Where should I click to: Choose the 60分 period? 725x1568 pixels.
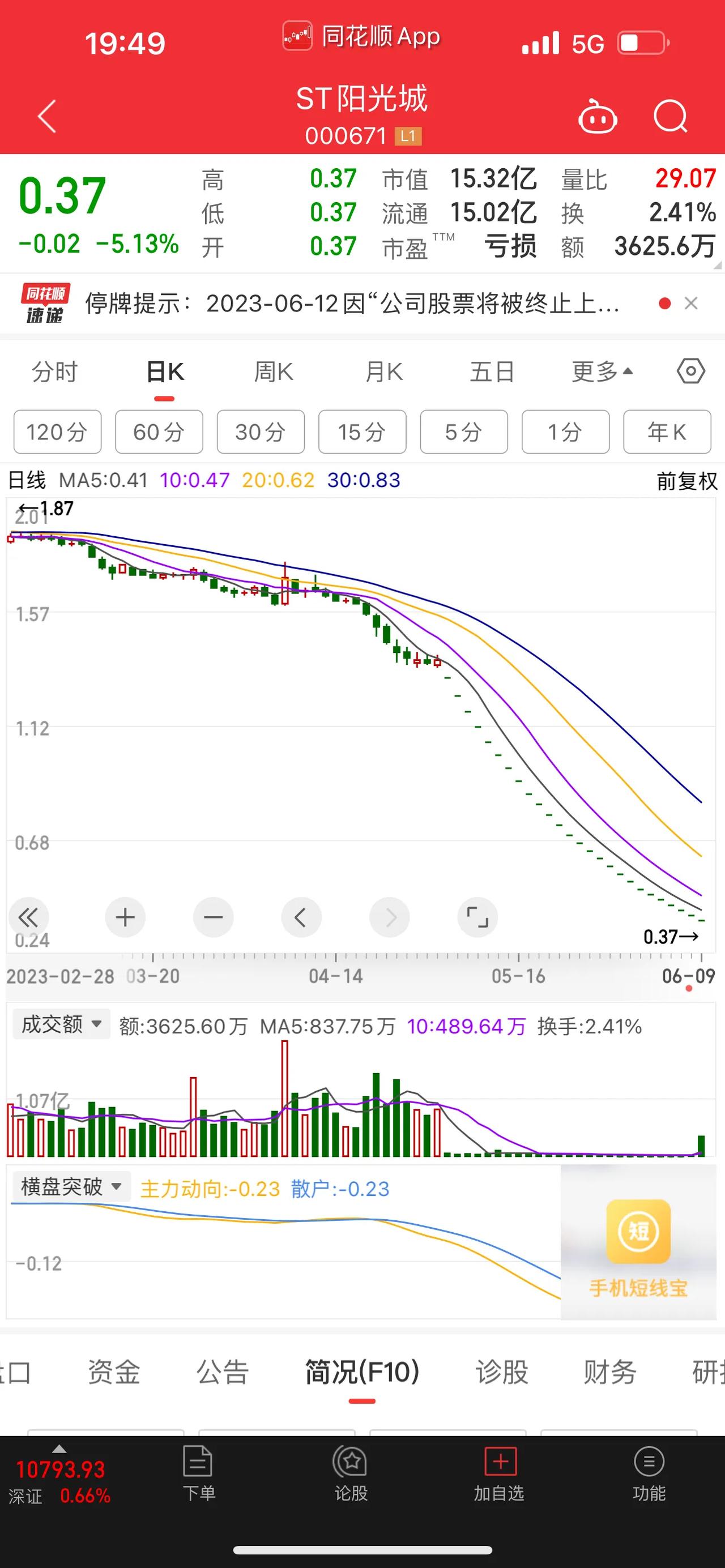coord(159,432)
